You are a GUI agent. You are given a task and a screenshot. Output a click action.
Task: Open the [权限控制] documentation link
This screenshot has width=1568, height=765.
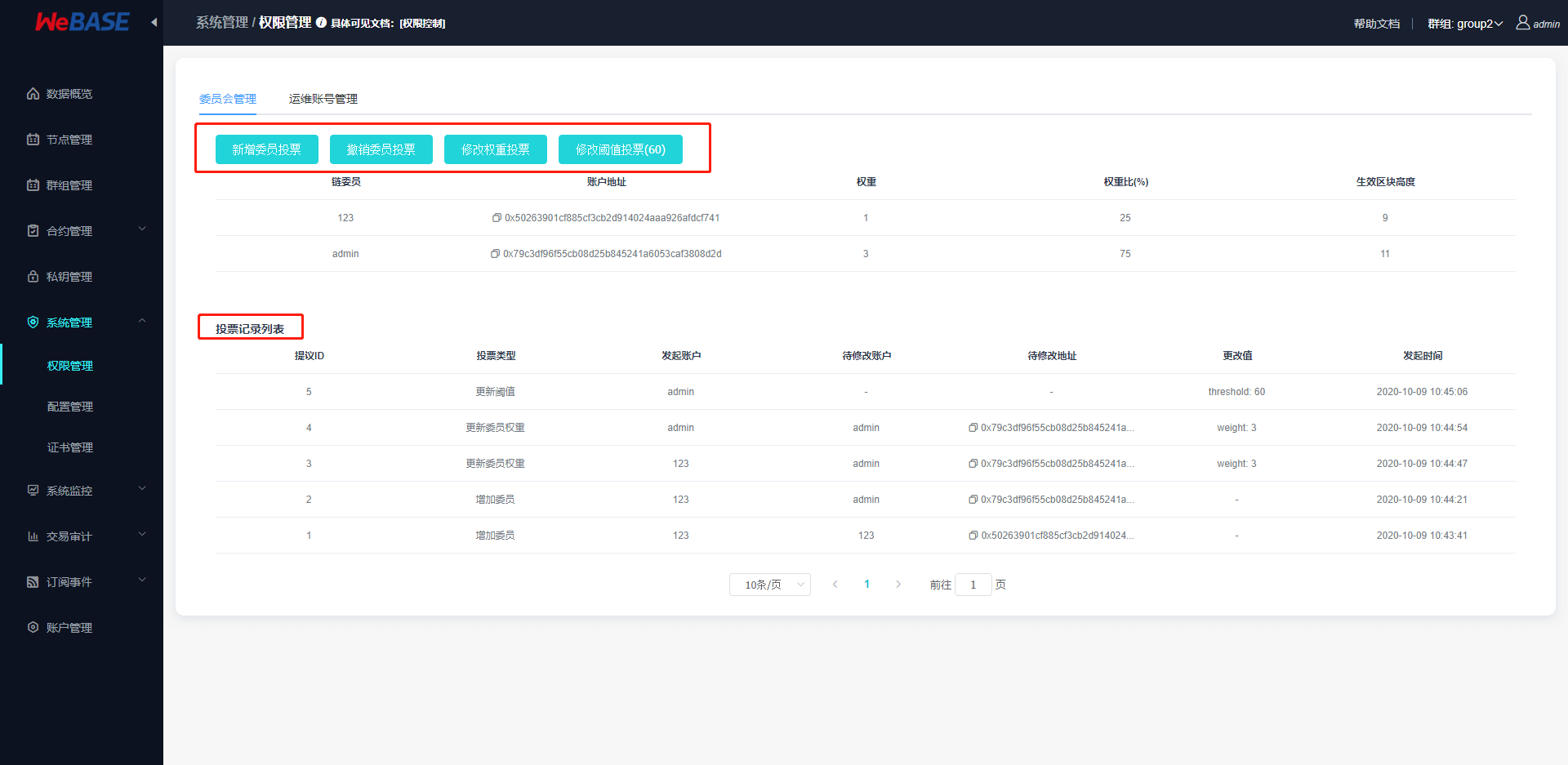(x=422, y=24)
